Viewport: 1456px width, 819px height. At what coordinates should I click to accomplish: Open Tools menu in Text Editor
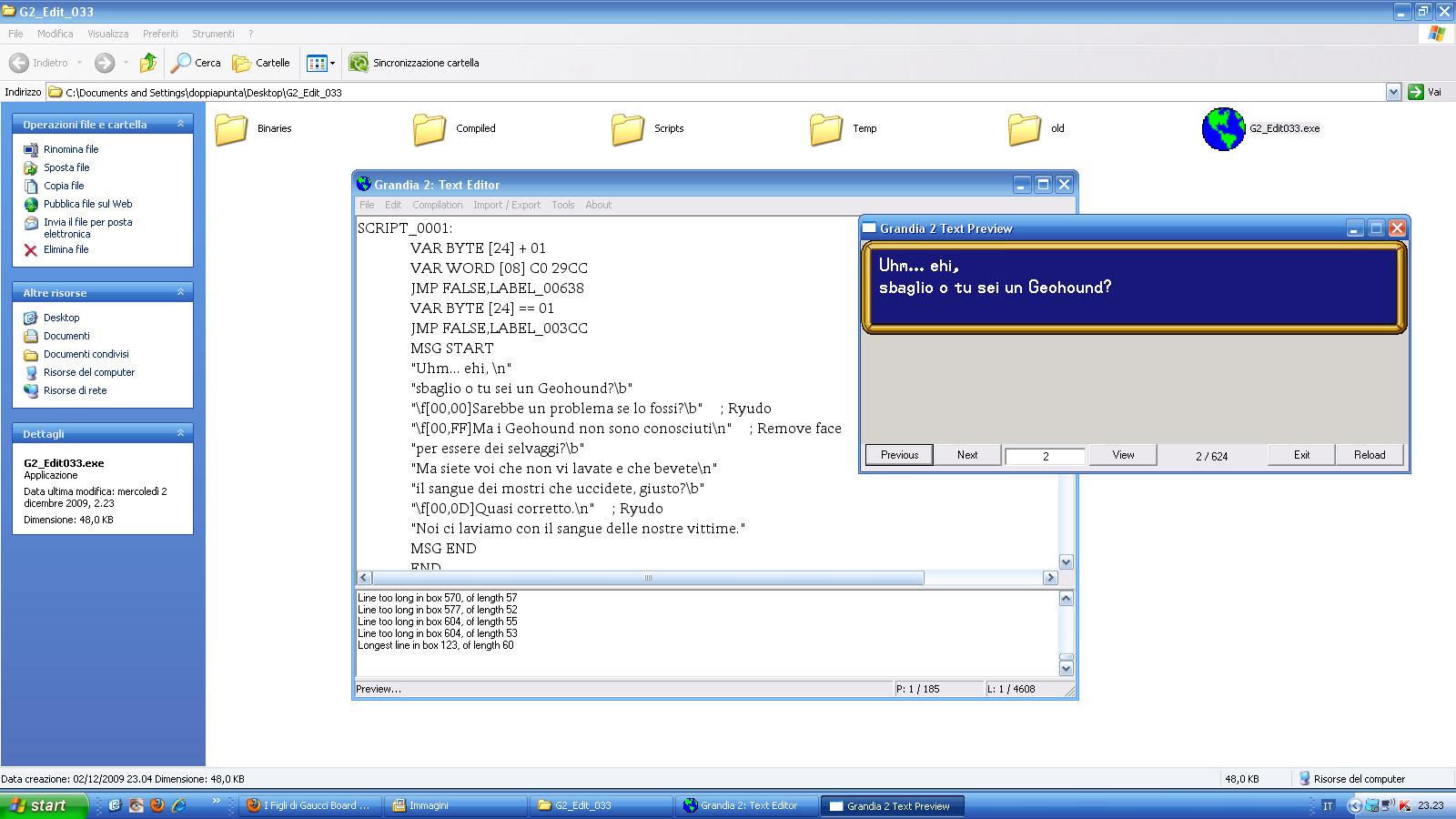pyautogui.click(x=563, y=205)
